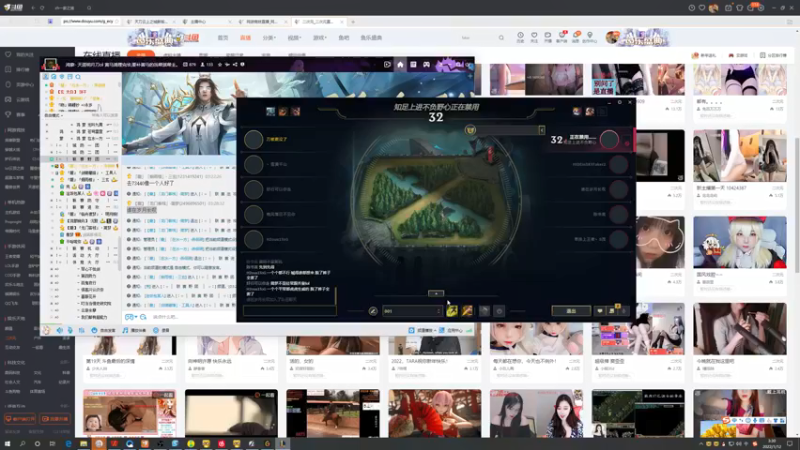Click the champion select chat input field

(x=289, y=311)
